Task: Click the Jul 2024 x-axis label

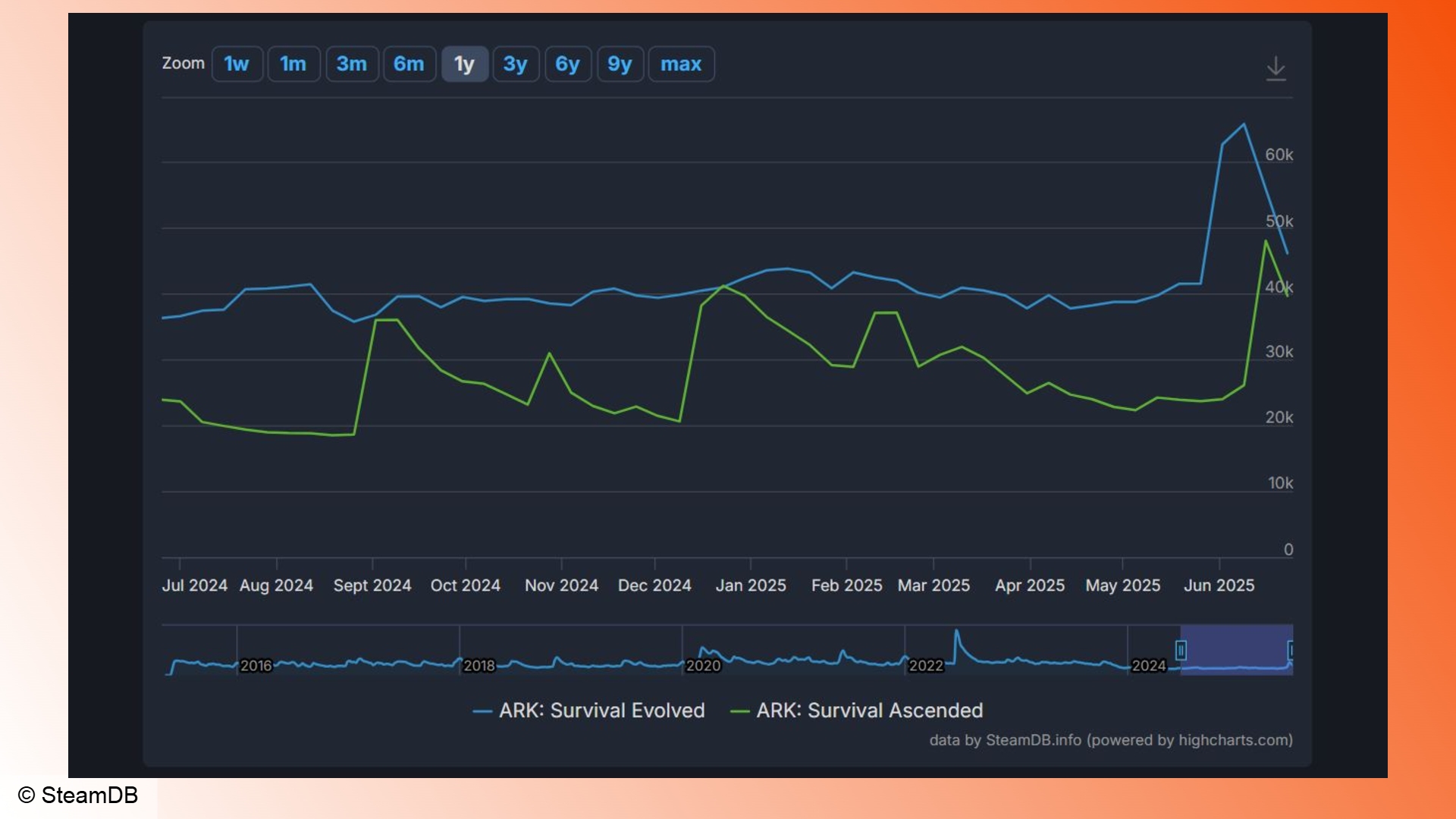Action: pyautogui.click(x=195, y=585)
